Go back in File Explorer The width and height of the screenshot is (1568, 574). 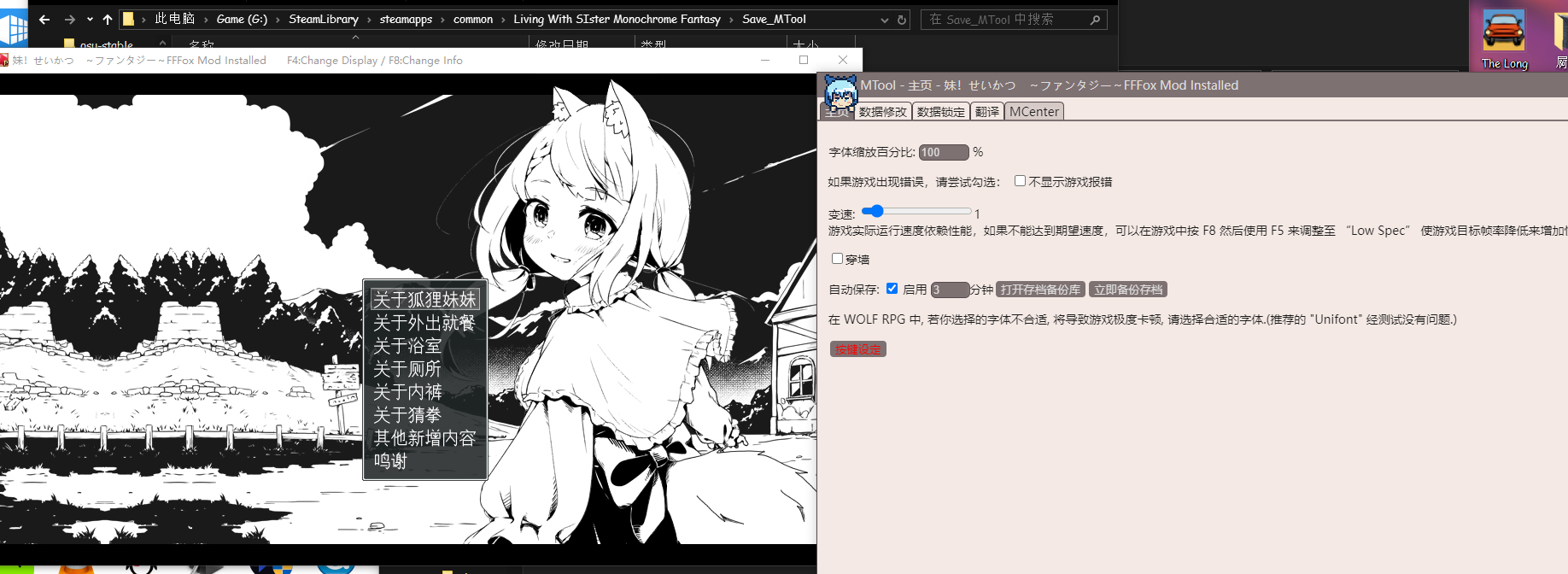(x=44, y=19)
